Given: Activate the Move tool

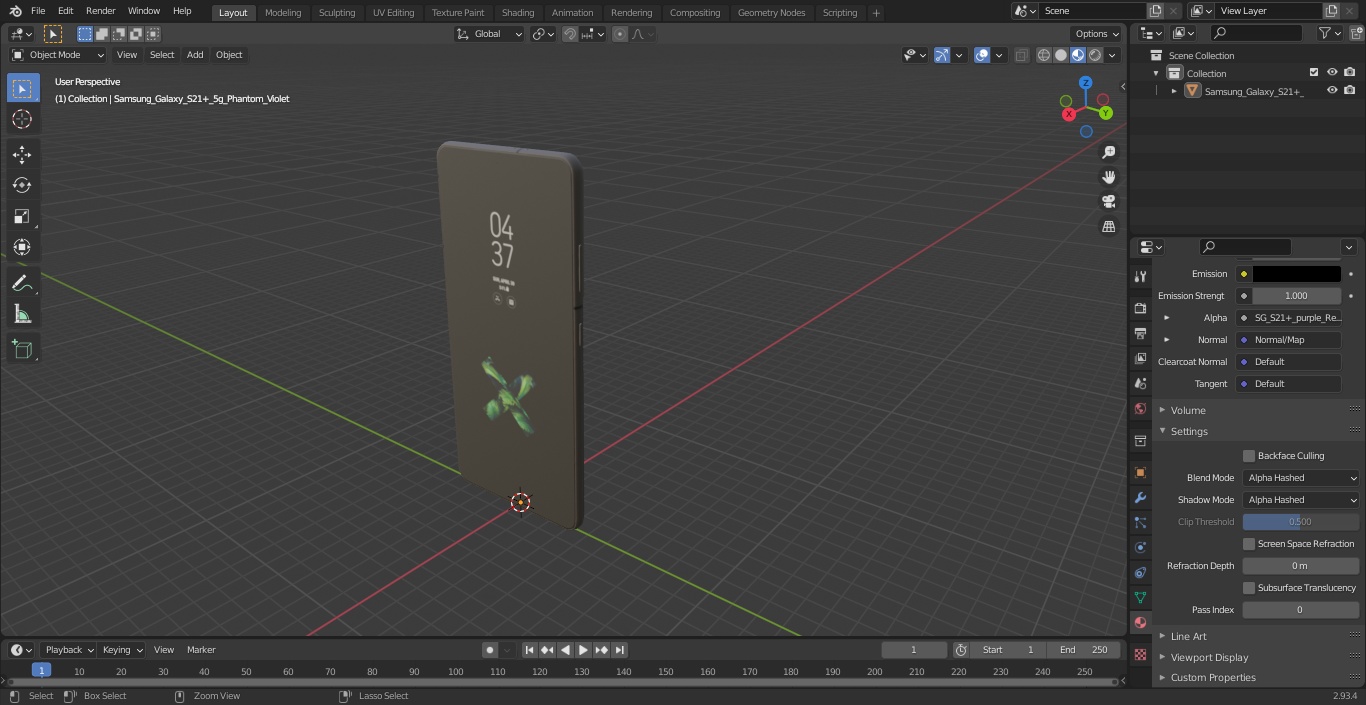Looking at the screenshot, I should [x=22, y=154].
